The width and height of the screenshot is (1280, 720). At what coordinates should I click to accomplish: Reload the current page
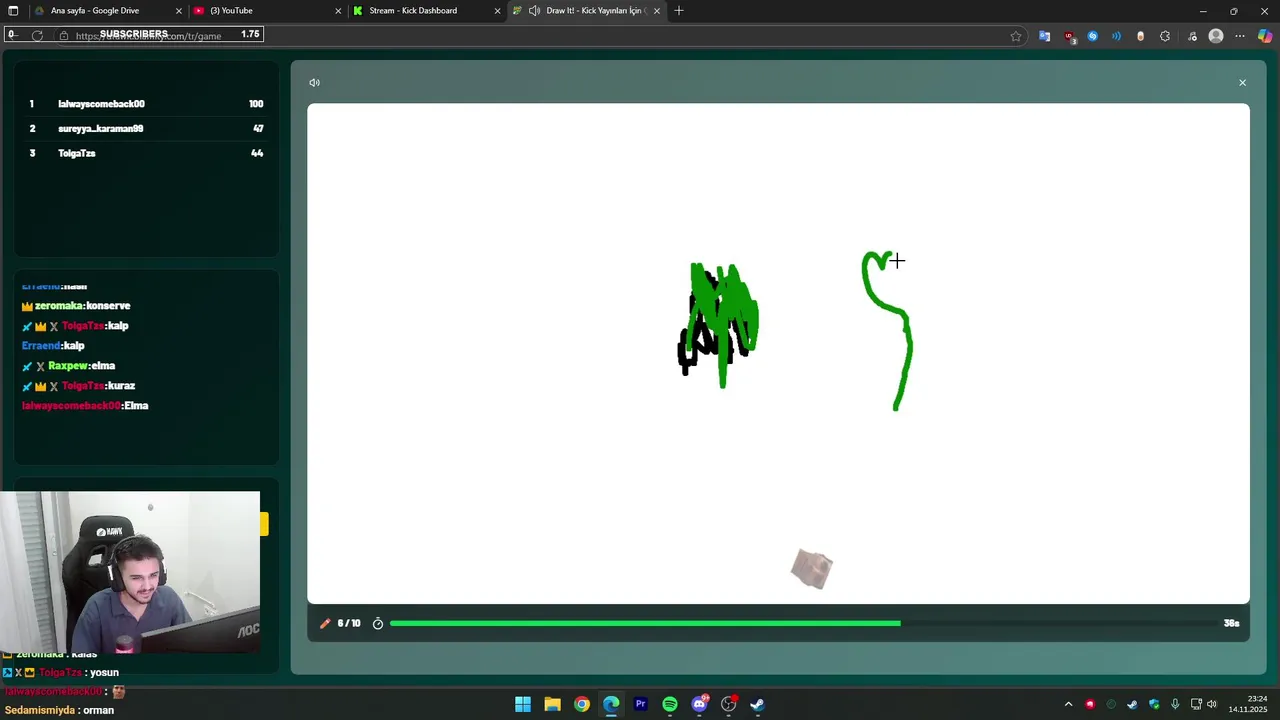37,35
